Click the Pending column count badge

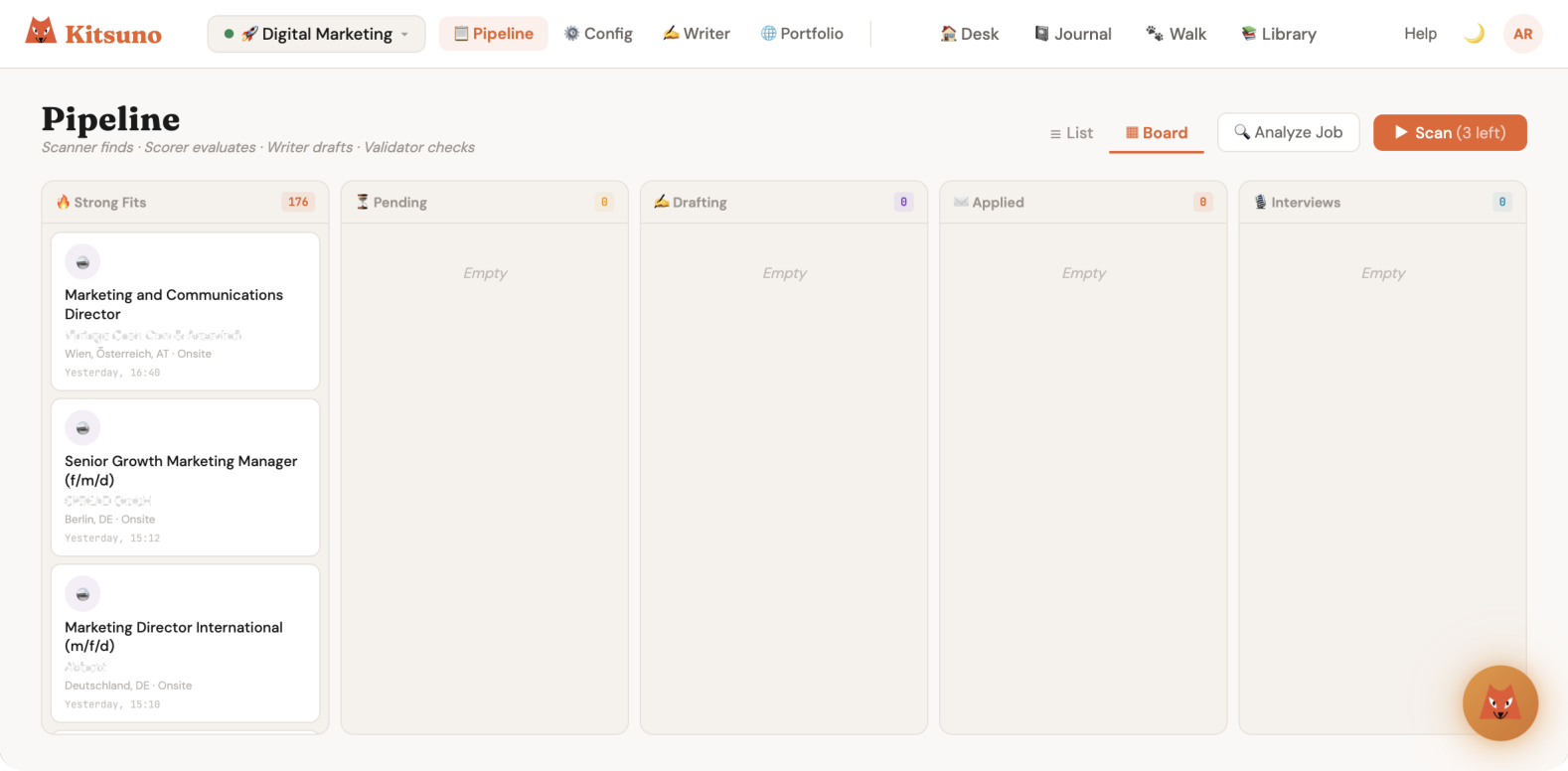[x=604, y=202]
